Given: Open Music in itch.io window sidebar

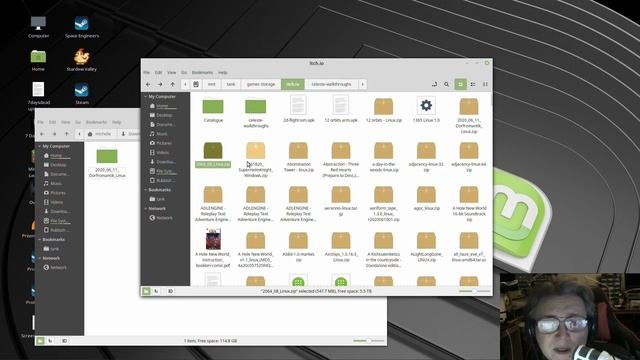Looking at the screenshot, I should click(x=162, y=134).
